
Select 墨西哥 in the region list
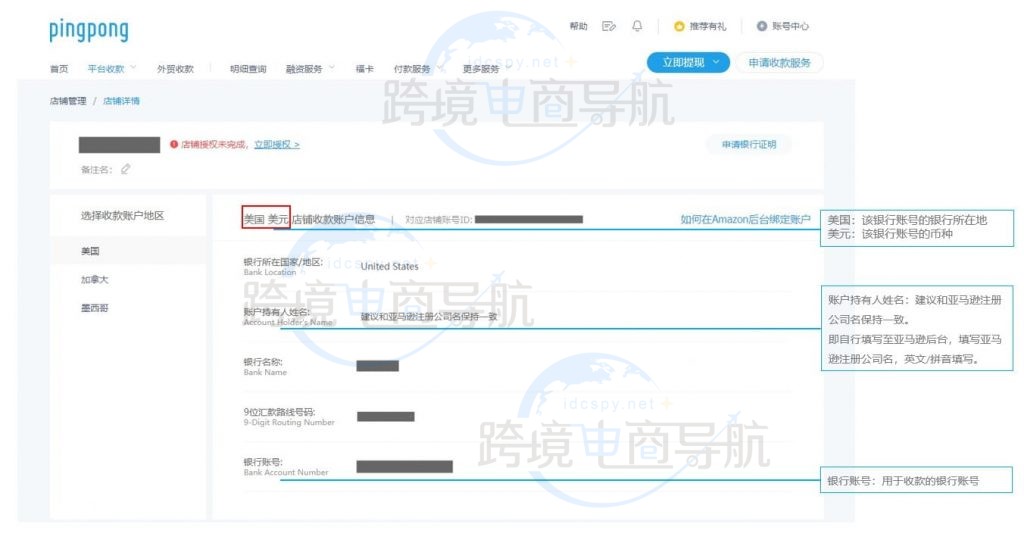[x=95, y=308]
